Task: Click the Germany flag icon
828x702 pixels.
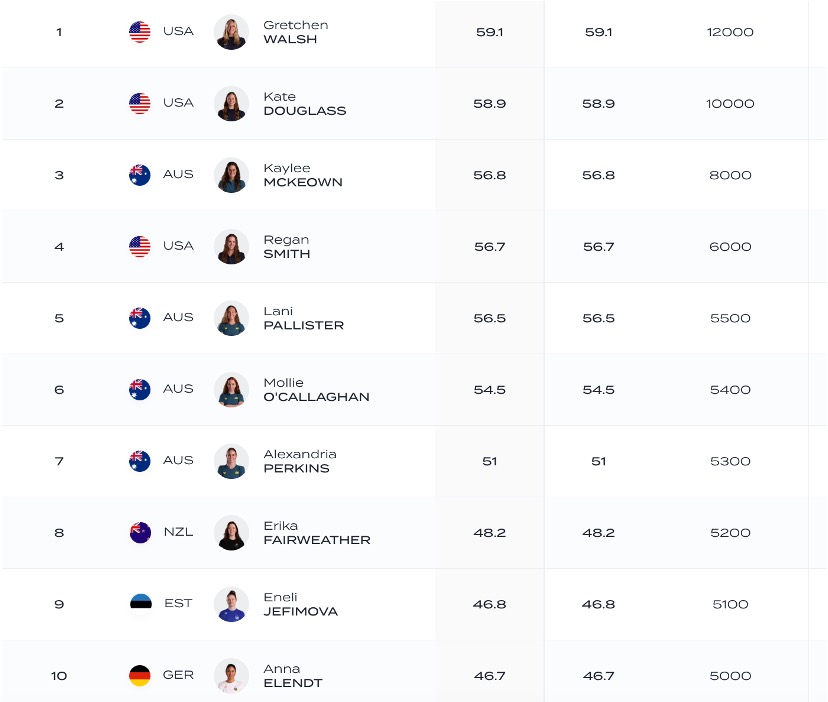Action: pyautogui.click(x=140, y=676)
